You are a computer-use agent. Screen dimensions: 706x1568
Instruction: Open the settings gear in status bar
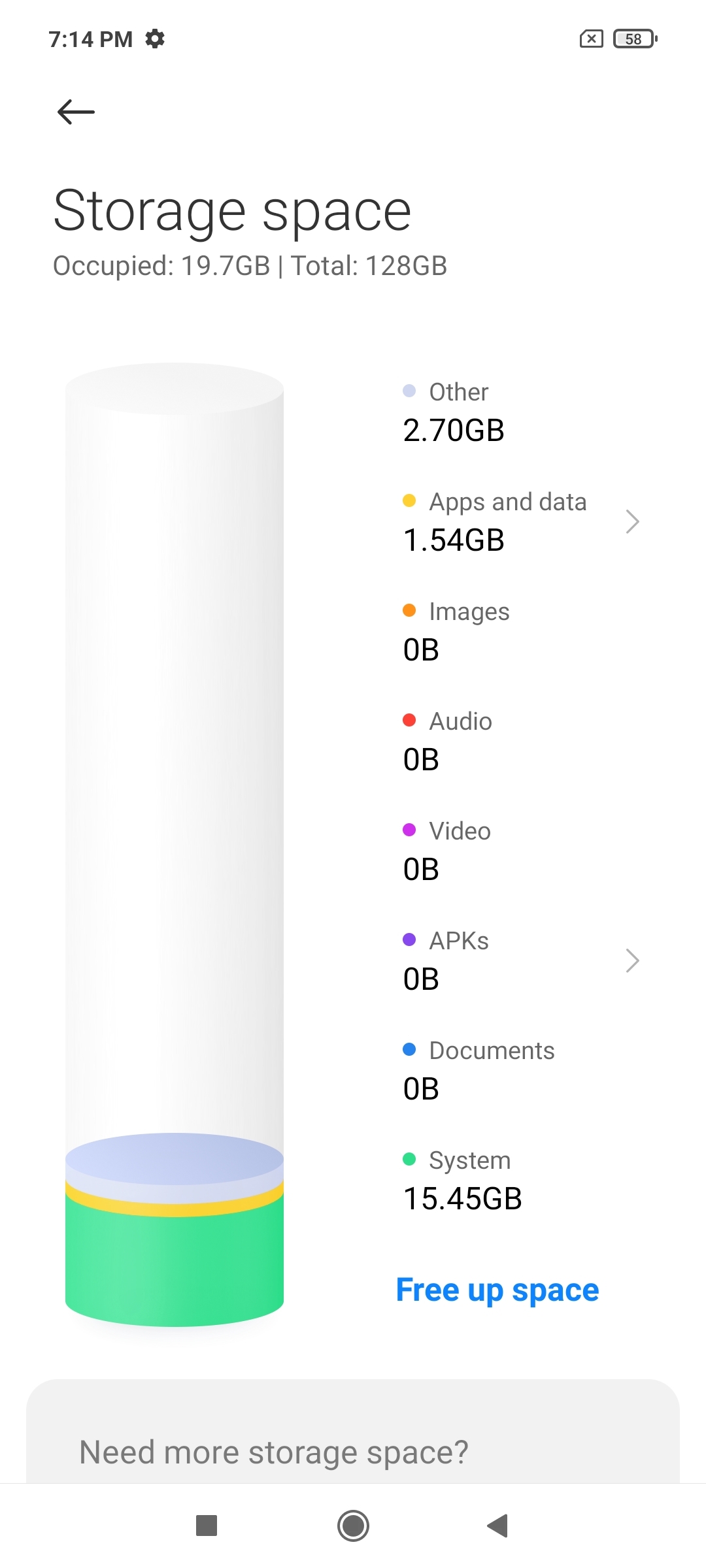tap(155, 39)
